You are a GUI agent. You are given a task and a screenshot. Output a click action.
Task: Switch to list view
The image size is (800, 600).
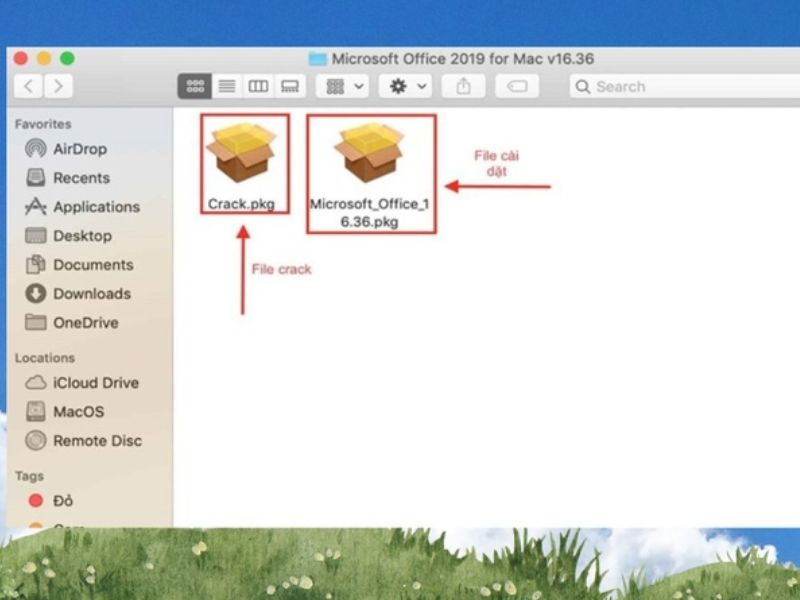tap(227, 86)
